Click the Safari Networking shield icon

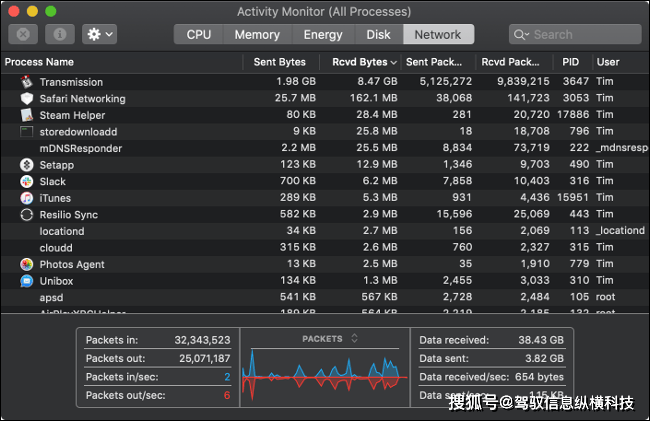coord(27,98)
